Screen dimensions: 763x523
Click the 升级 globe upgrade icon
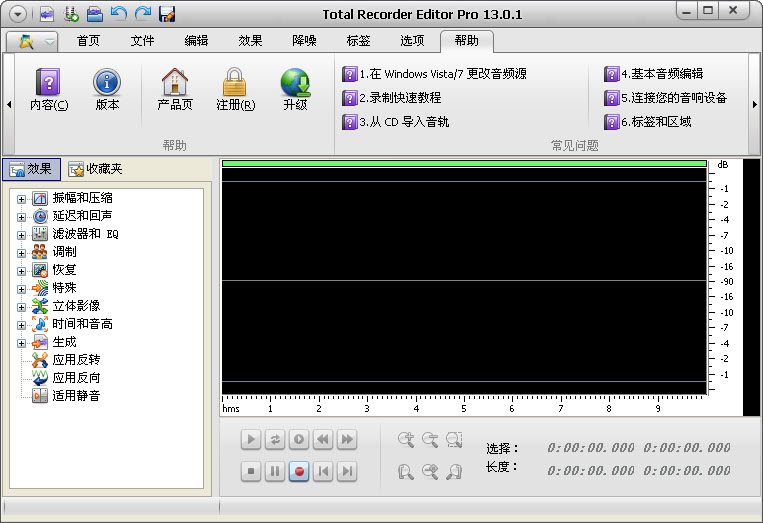295,89
